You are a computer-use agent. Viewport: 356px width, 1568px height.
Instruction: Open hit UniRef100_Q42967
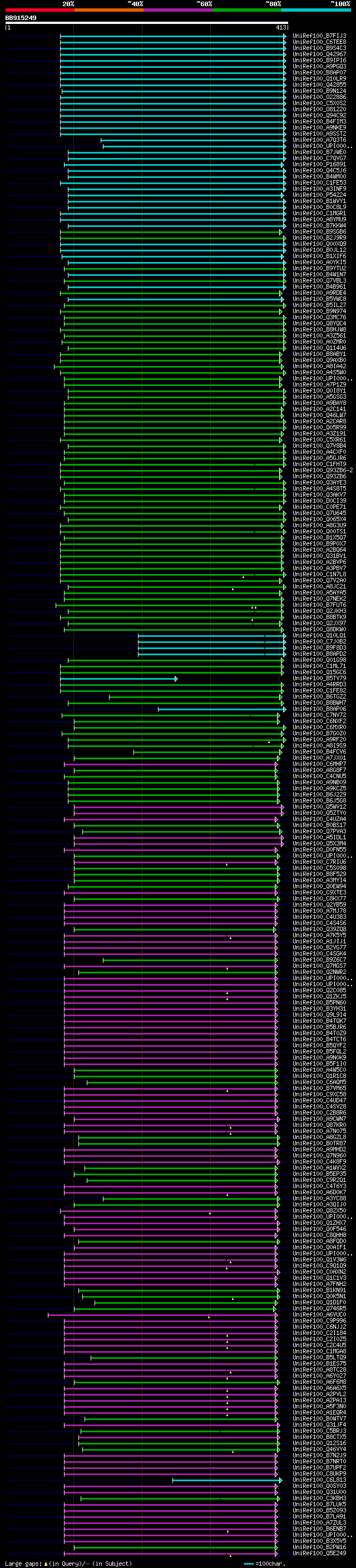point(319,54)
